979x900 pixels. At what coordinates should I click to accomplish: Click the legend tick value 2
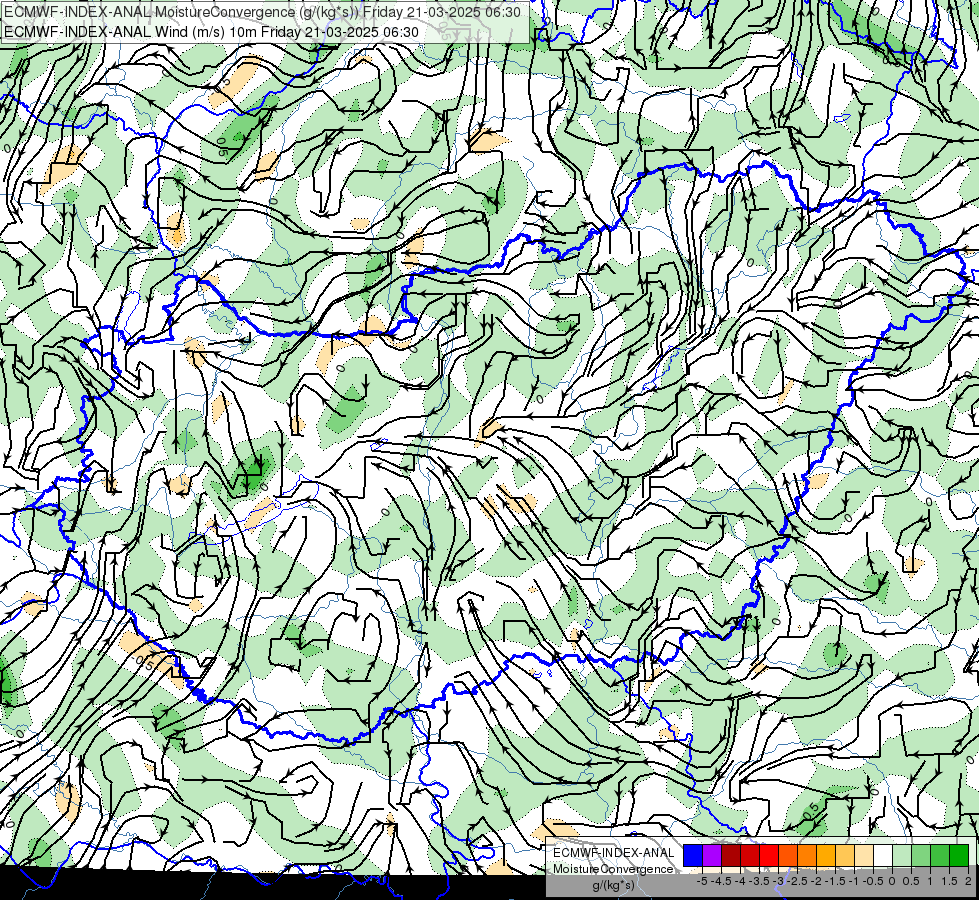pos(968,881)
